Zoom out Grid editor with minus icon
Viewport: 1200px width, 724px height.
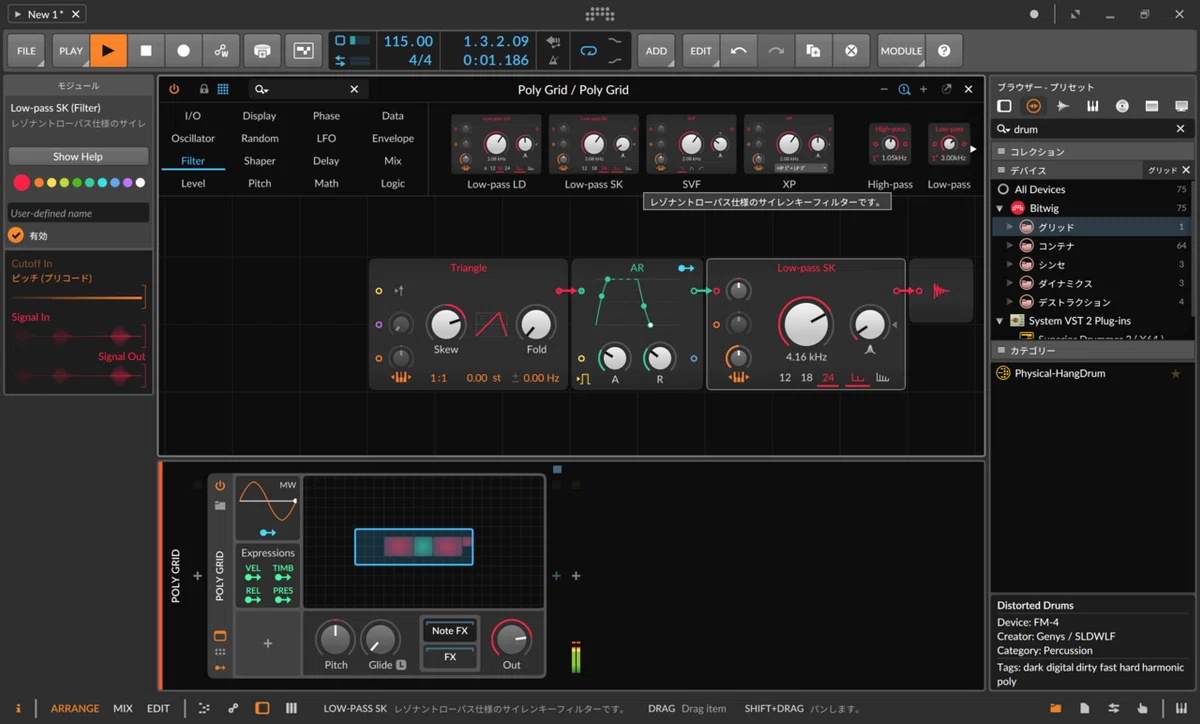[x=884, y=89]
